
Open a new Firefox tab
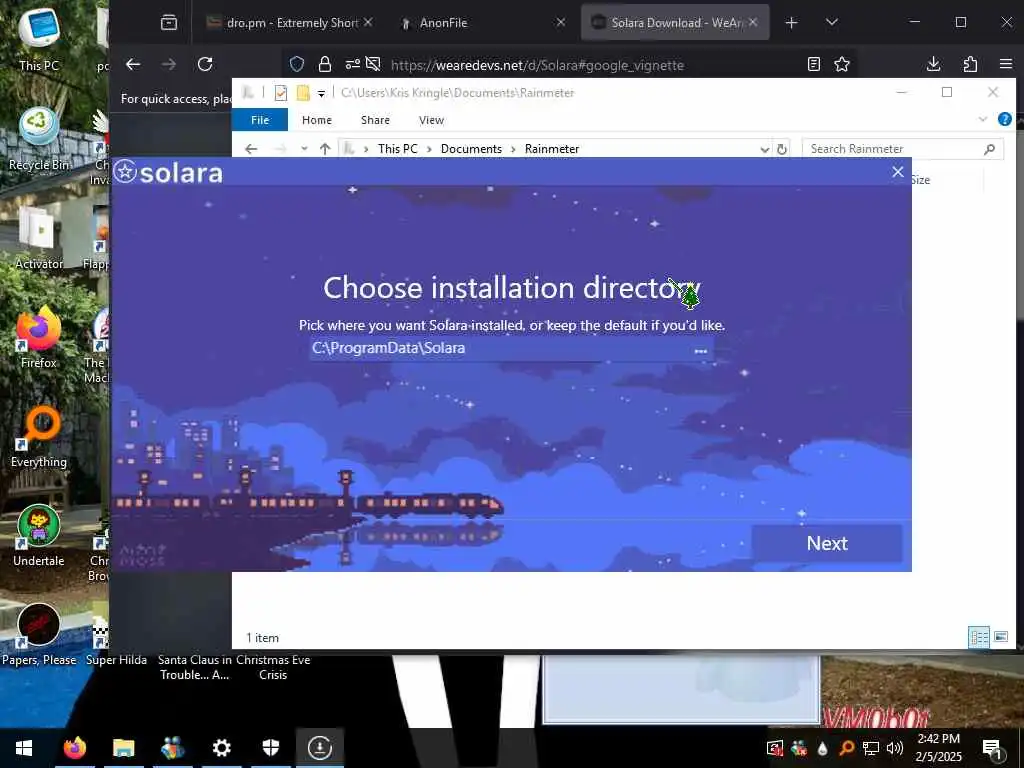point(792,23)
